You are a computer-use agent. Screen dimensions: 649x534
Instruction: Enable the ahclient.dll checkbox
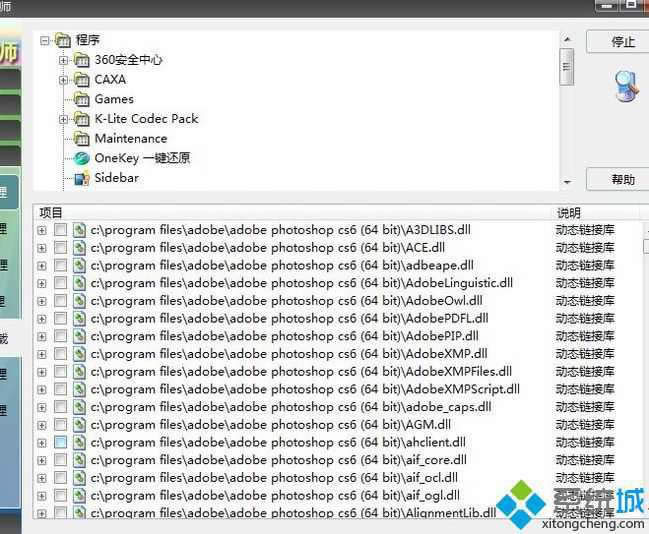[x=60, y=443]
